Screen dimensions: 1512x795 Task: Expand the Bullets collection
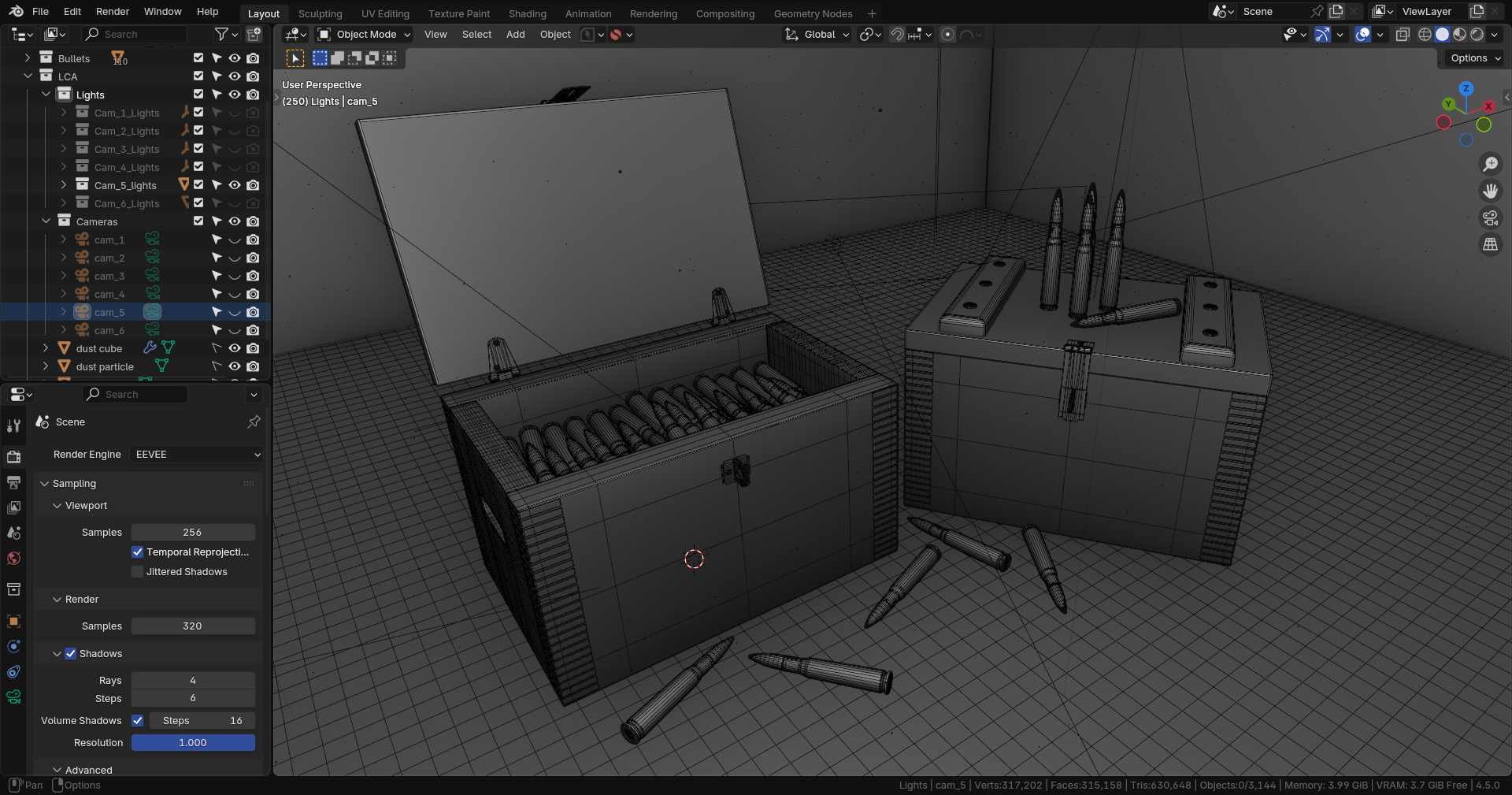coord(28,58)
